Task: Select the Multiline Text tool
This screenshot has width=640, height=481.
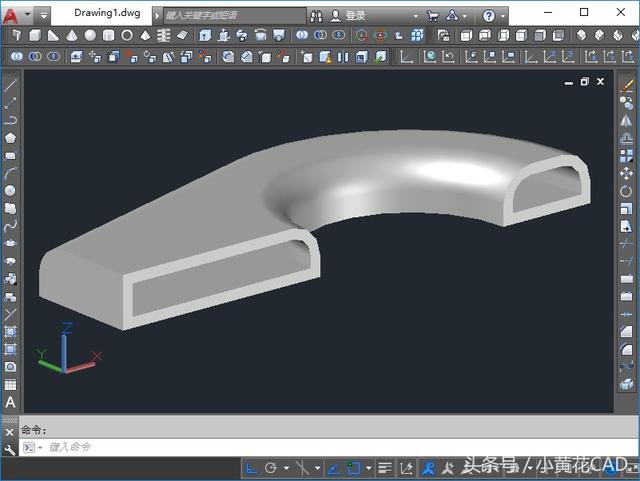Action: click(x=11, y=403)
